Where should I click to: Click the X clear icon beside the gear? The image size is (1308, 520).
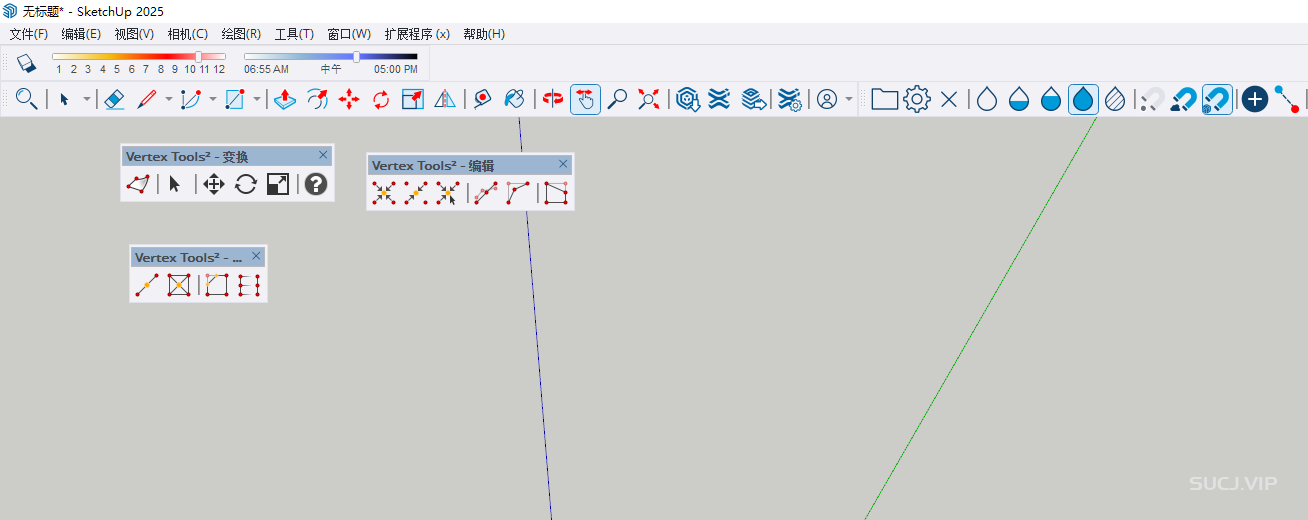point(949,99)
